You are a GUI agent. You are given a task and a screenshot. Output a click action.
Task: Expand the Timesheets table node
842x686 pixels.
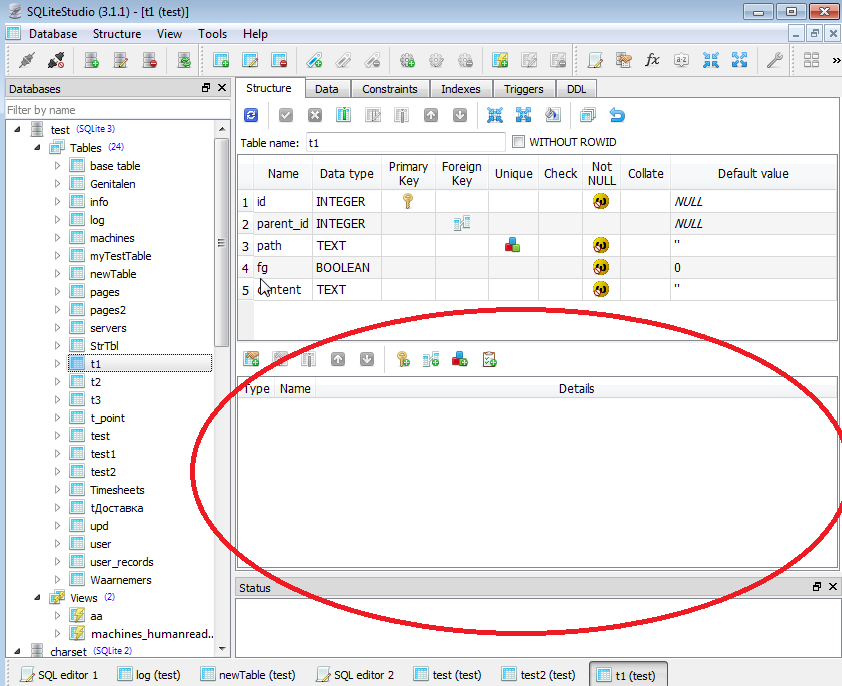point(57,489)
